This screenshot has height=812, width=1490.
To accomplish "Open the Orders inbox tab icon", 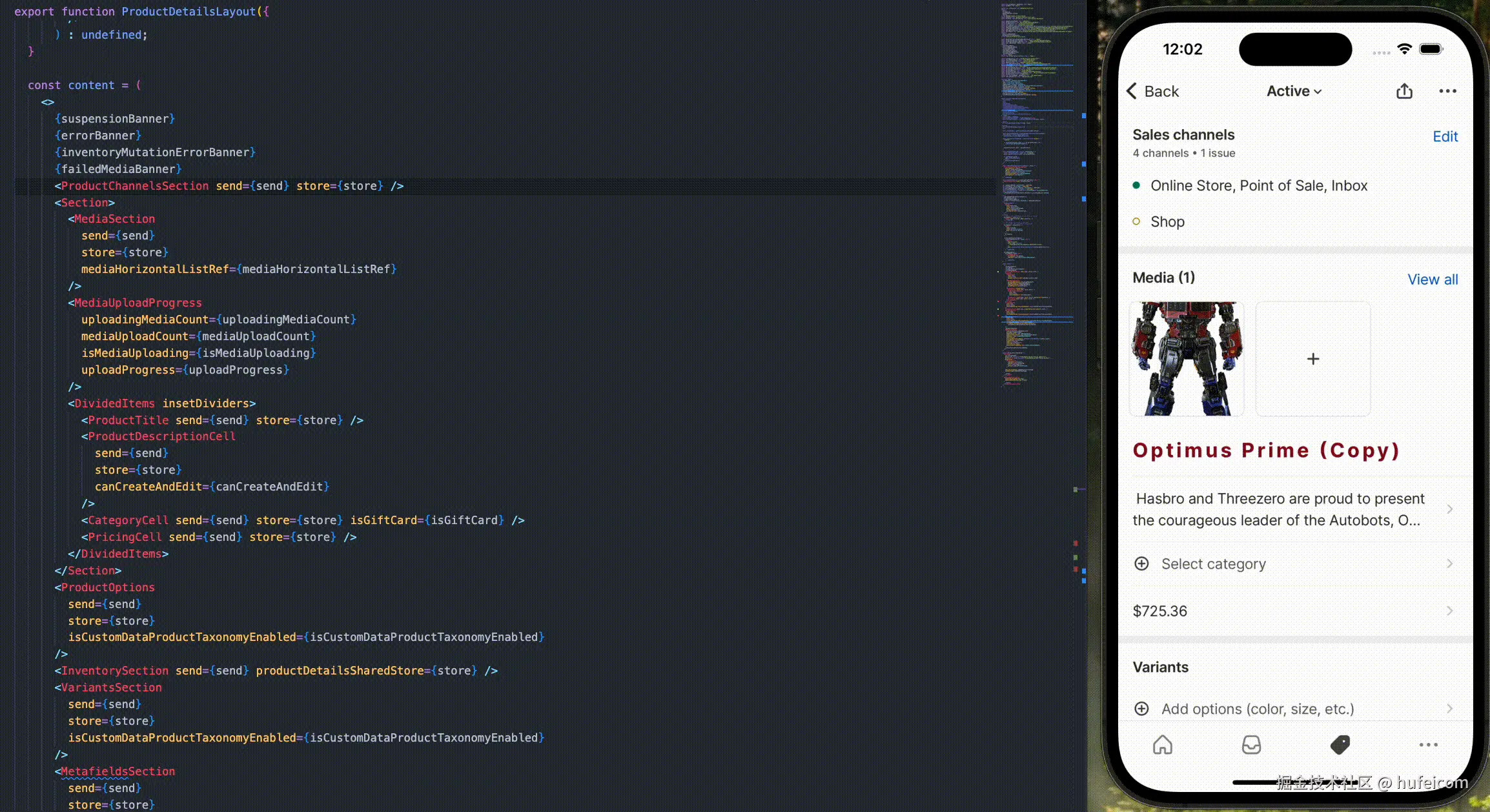I will [x=1251, y=745].
